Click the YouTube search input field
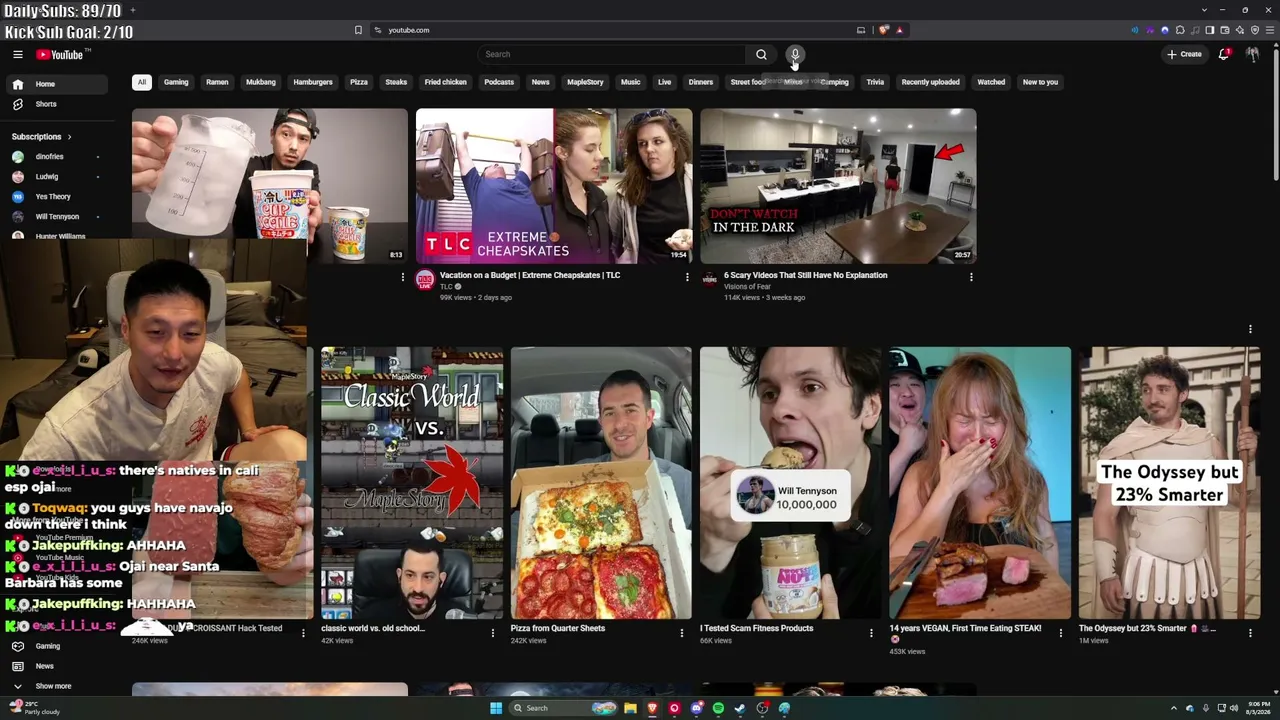Screen dimensions: 1280x720 tap(611, 54)
